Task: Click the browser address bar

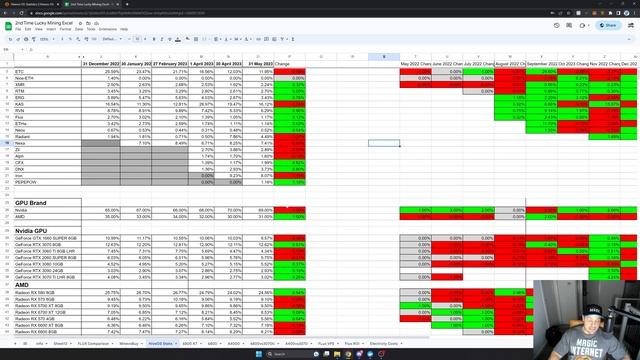Action: tap(286, 13)
